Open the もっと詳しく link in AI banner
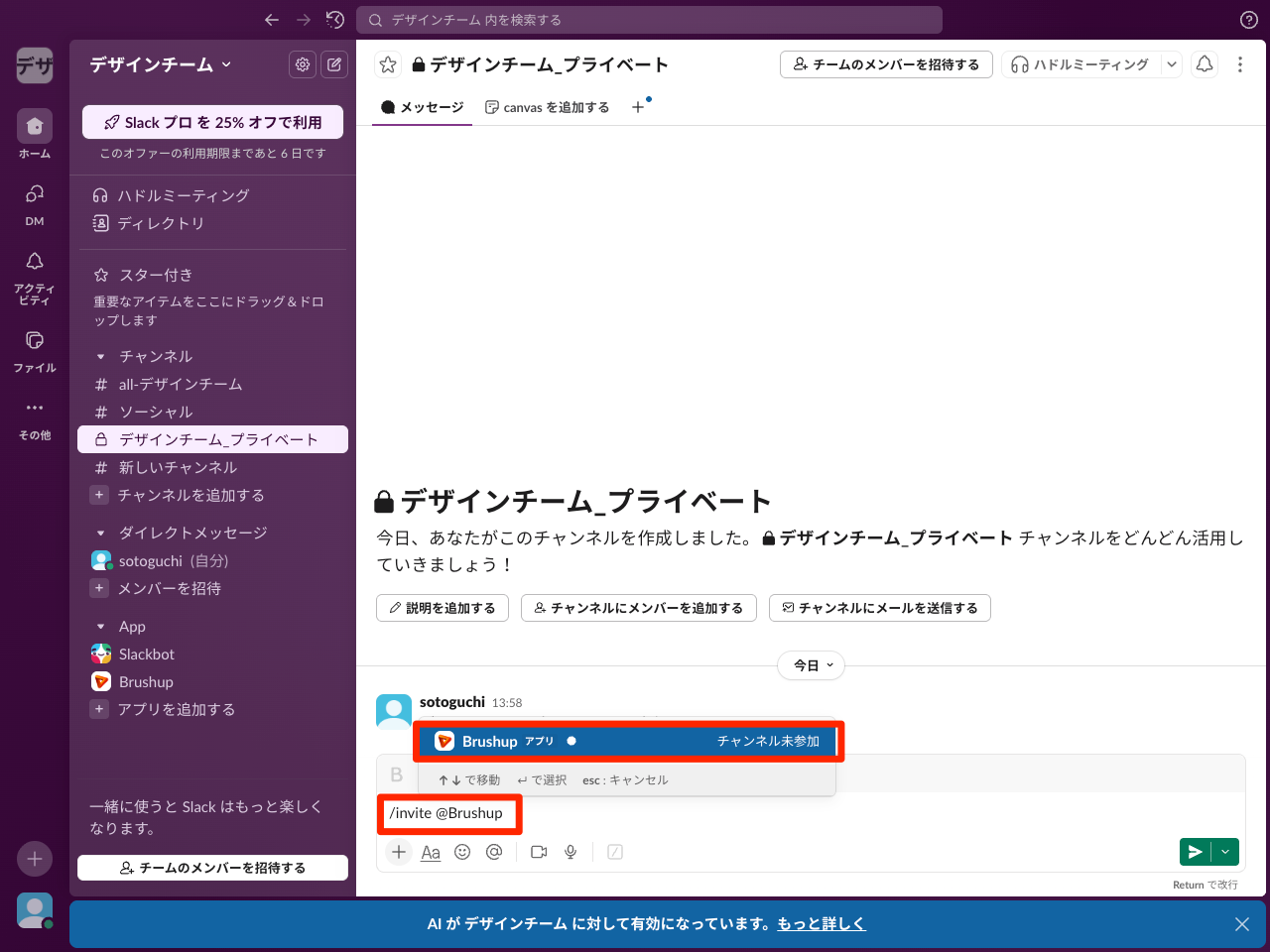The height and width of the screenshot is (952, 1270). [x=821, y=923]
